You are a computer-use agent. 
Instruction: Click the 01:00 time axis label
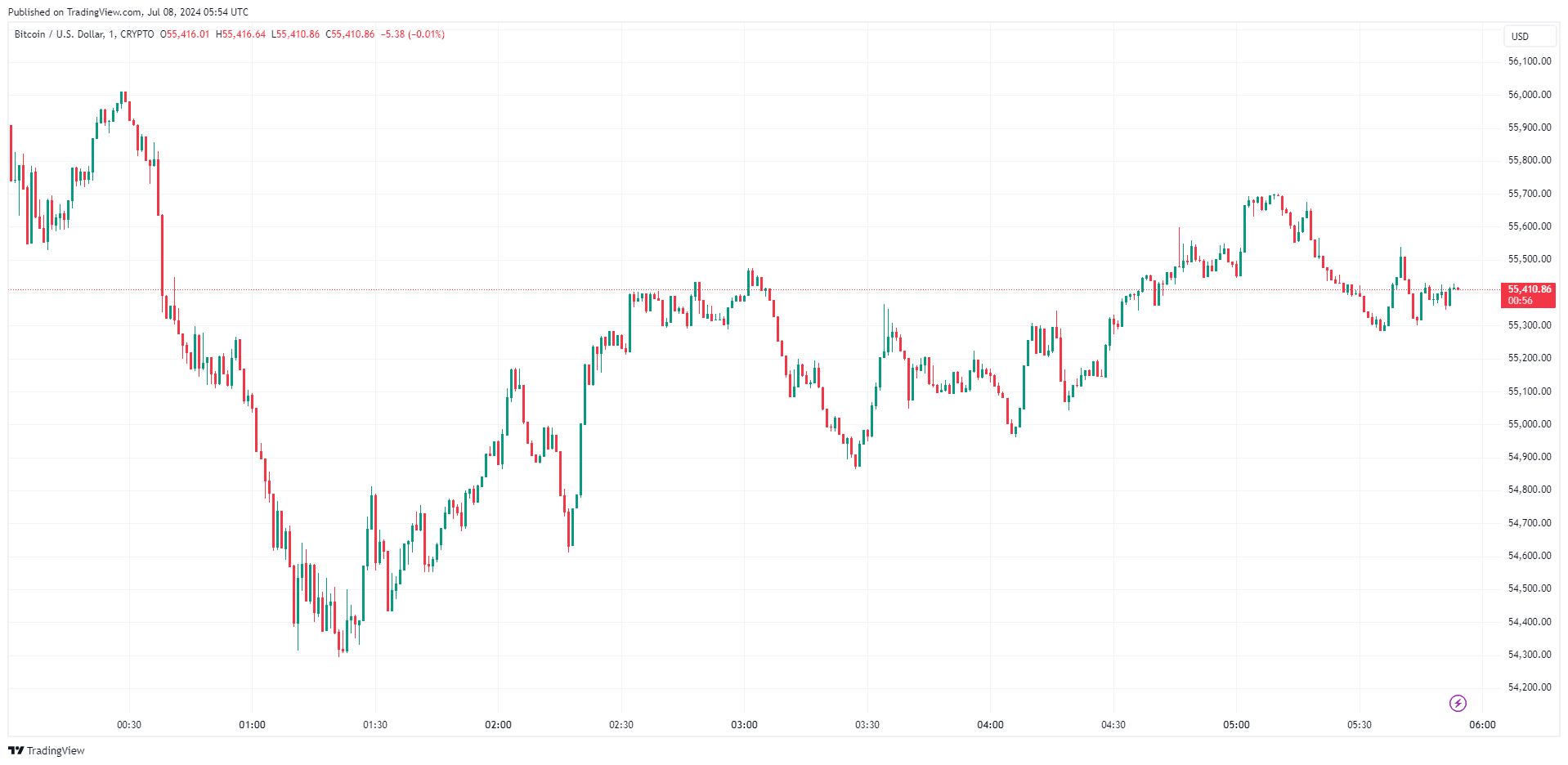coord(252,725)
